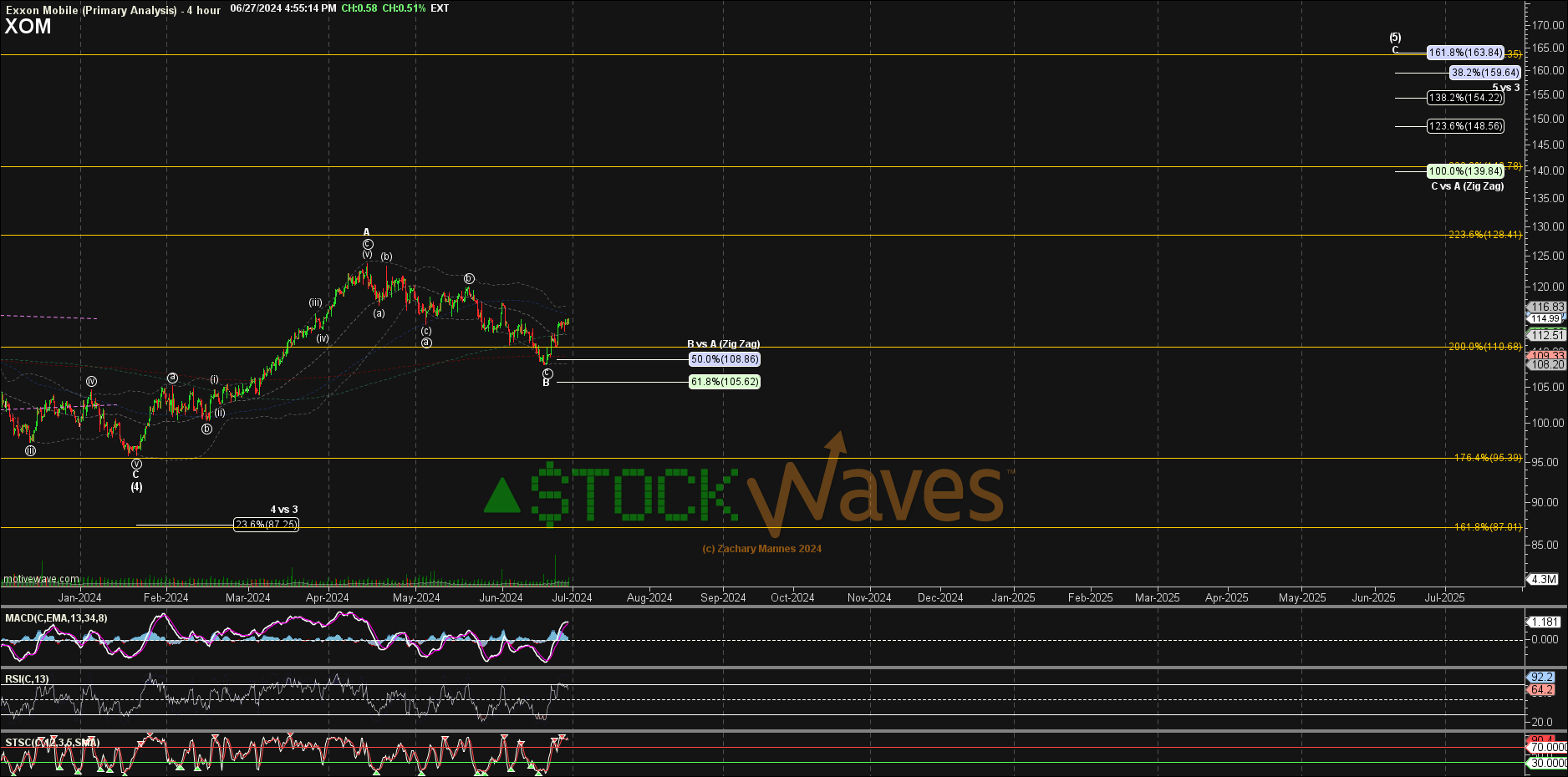Image resolution: width=1568 pixels, height=777 pixels.
Task: Click the (iii) subwave label
Action: point(316,302)
